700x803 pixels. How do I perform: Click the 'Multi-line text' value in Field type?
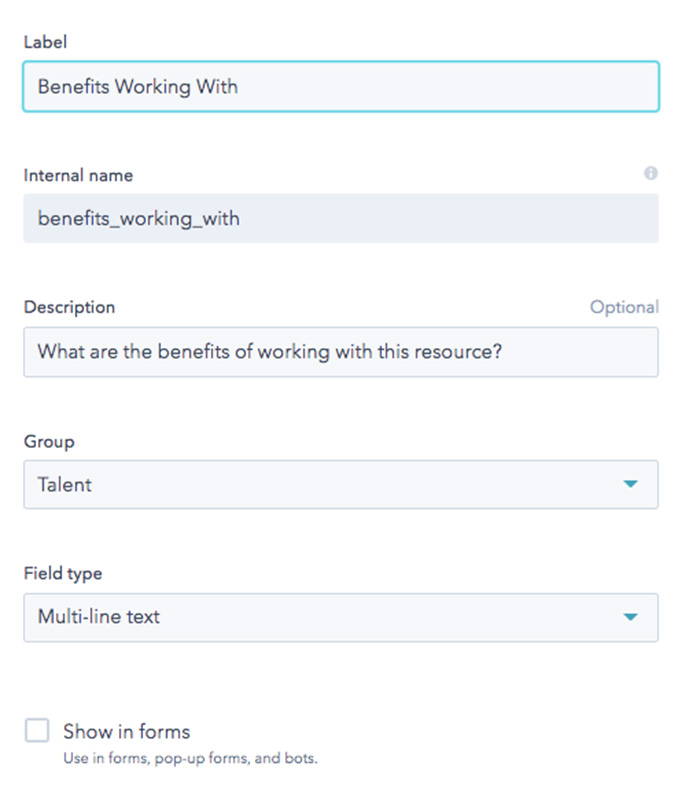99,617
